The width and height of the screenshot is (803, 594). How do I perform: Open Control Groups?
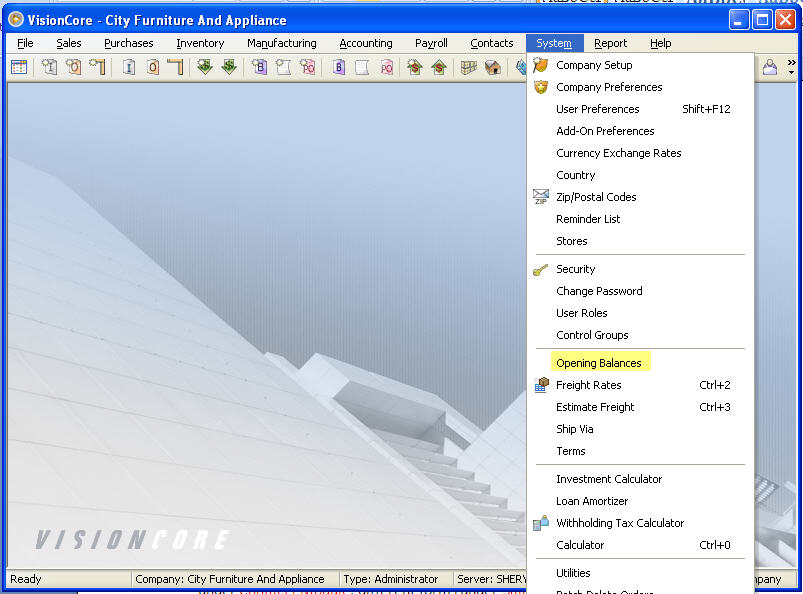point(640,335)
